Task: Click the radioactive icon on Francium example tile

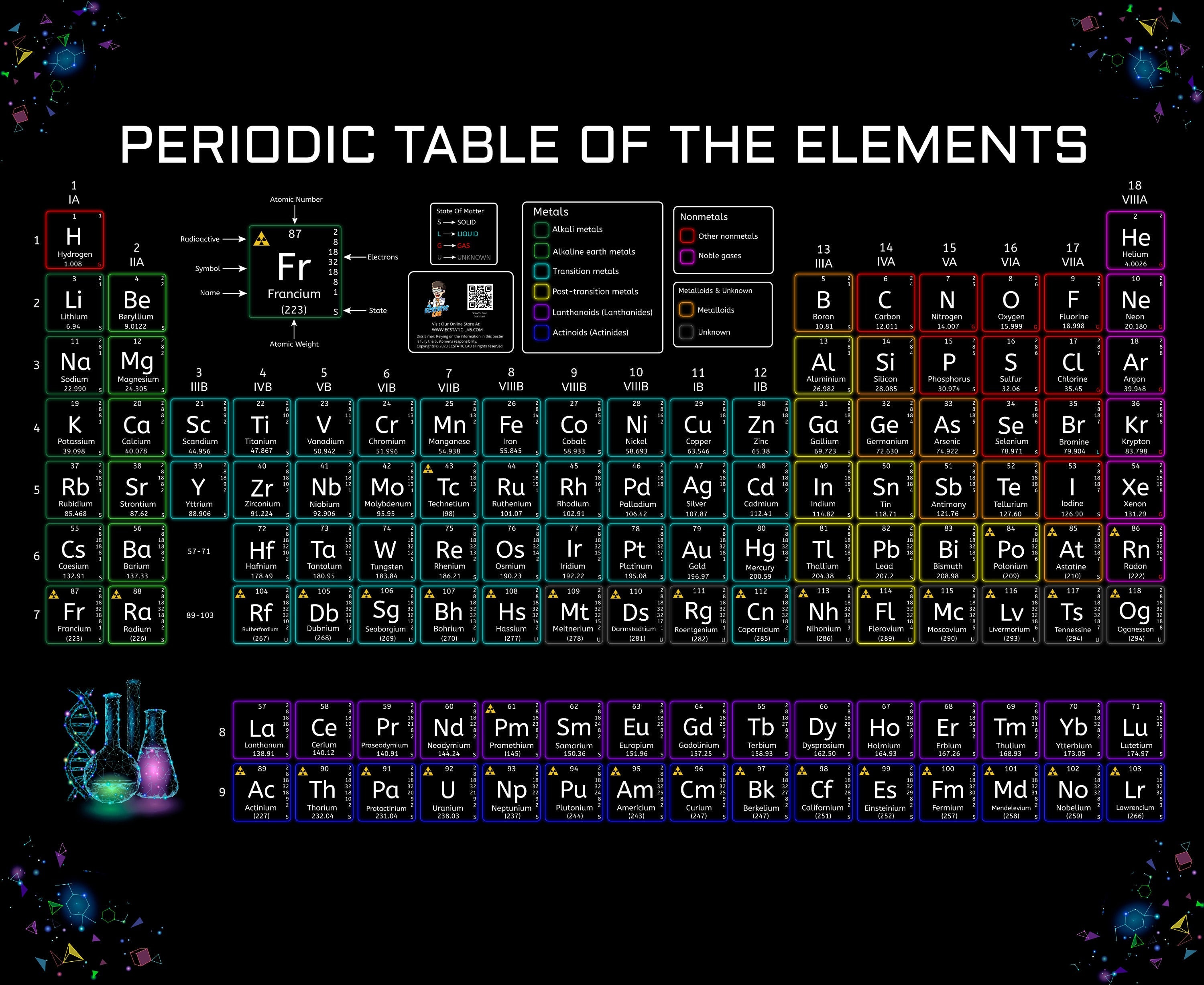Action: [262, 239]
